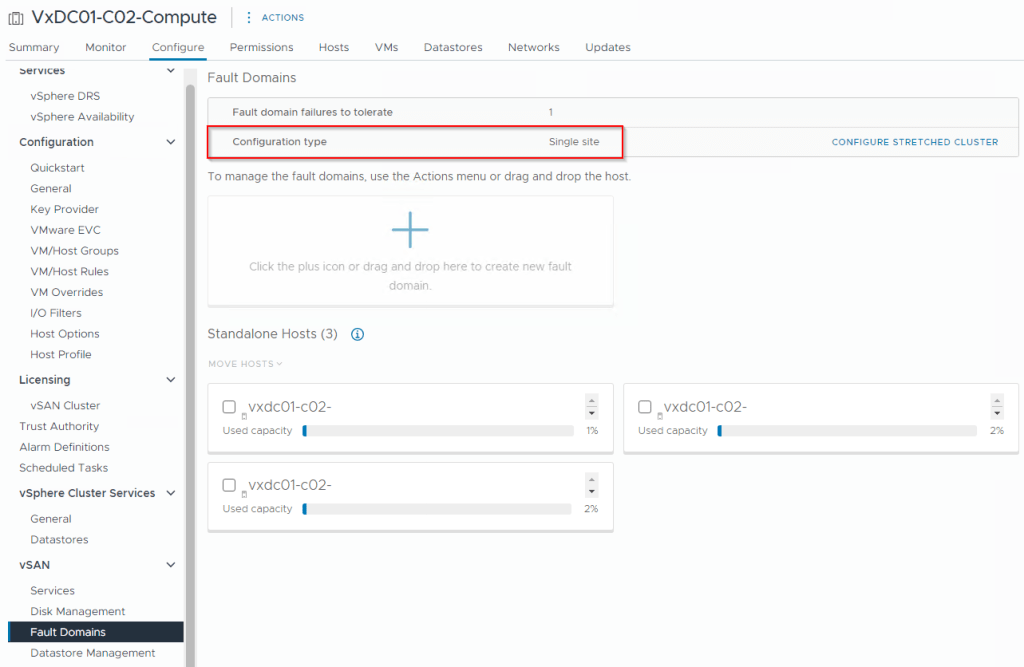
Task: Open VM/Host Rules
Action: pos(69,272)
